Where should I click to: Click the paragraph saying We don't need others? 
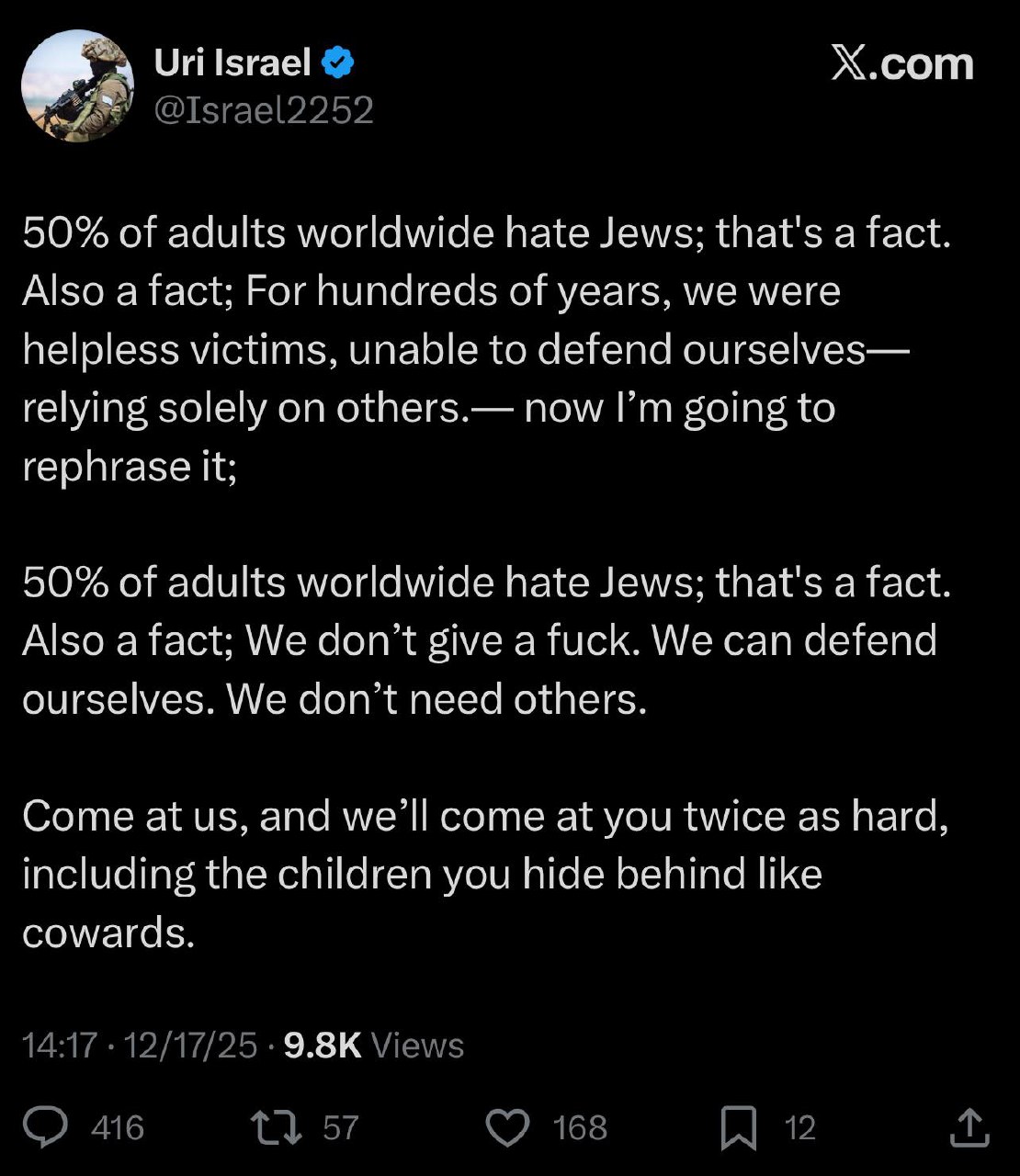pyautogui.click(x=459, y=640)
